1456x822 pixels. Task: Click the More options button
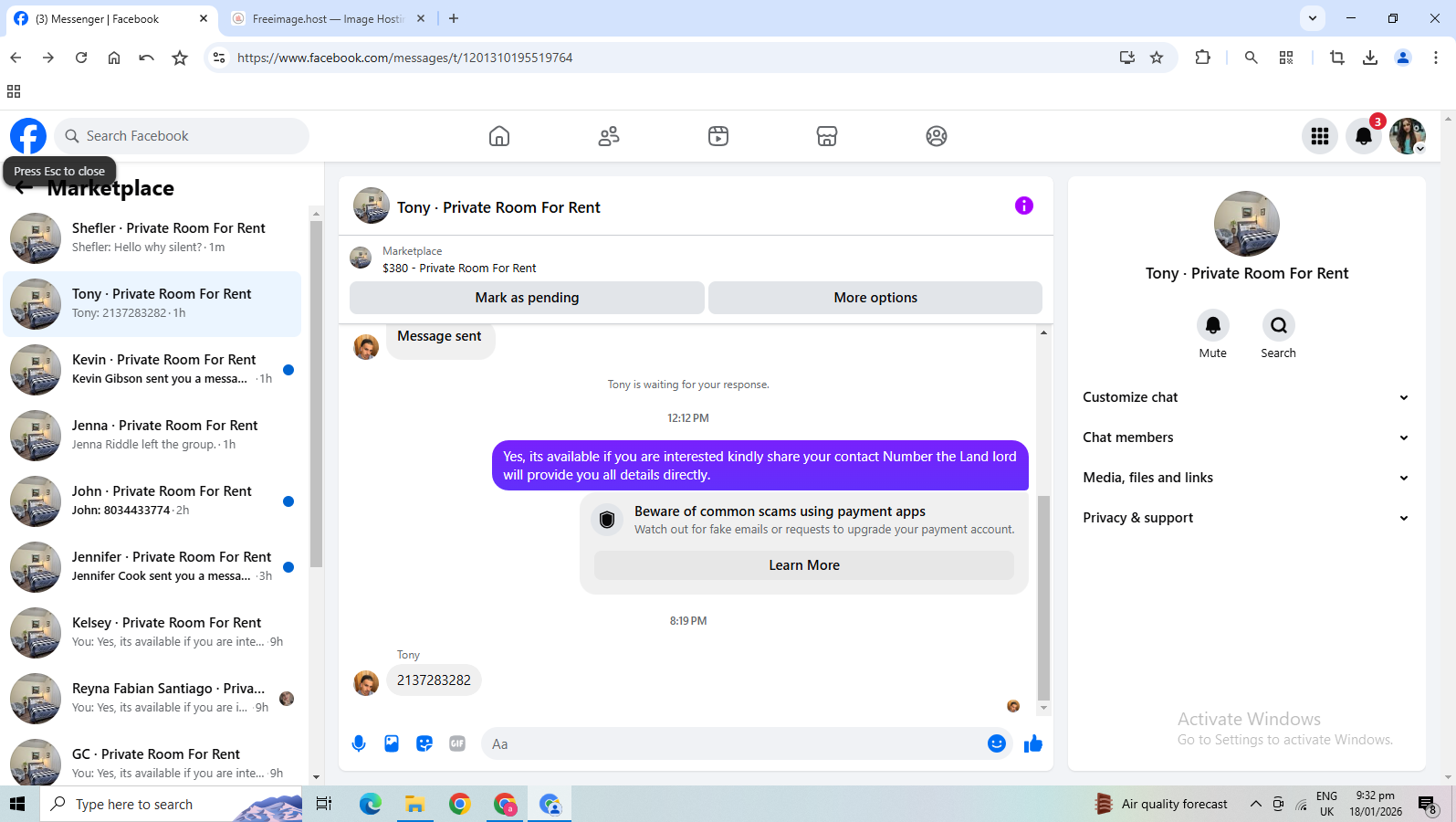coord(875,298)
